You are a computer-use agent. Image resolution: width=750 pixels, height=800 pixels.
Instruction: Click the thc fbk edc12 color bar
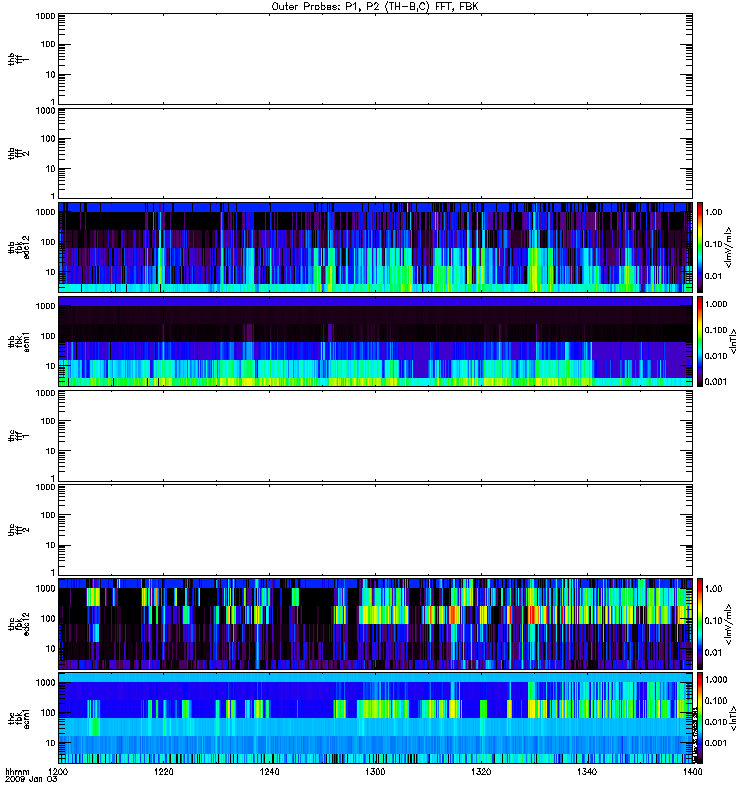[700, 624]
